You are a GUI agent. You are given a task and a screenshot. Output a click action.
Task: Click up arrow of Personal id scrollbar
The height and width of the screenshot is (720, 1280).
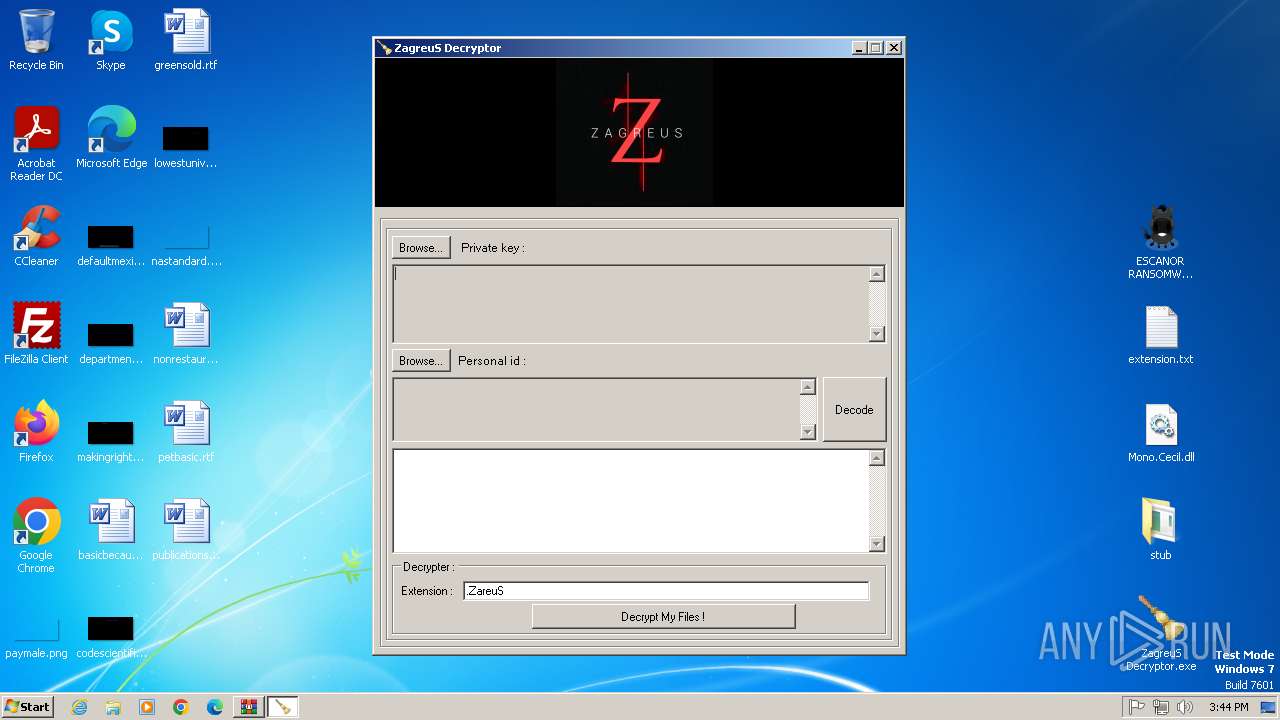808,387
